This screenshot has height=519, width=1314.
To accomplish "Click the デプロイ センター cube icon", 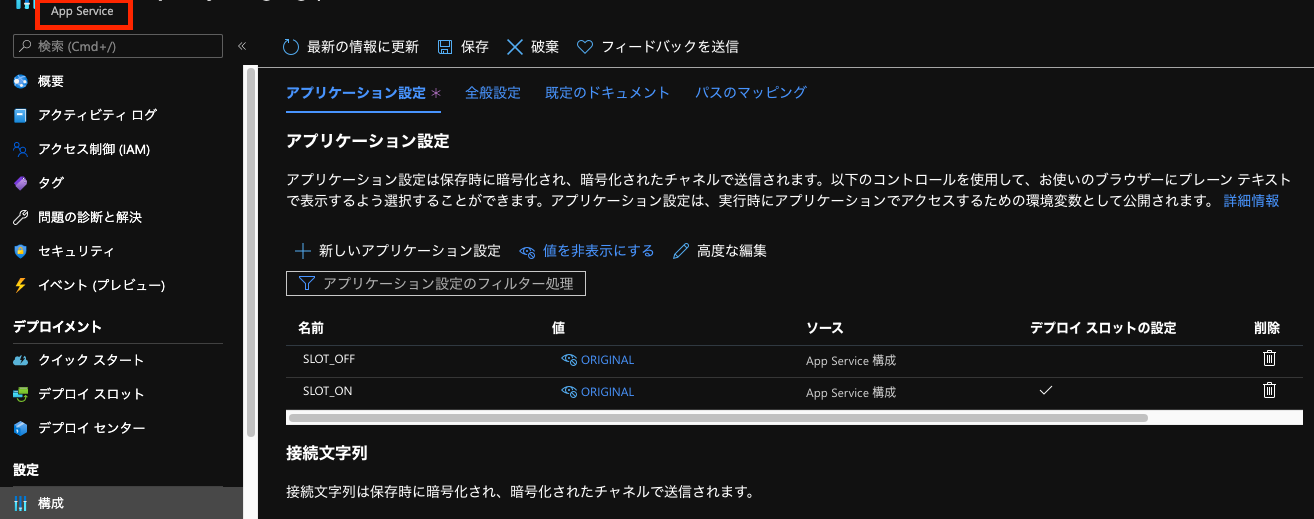I will [x=20, y=428].
